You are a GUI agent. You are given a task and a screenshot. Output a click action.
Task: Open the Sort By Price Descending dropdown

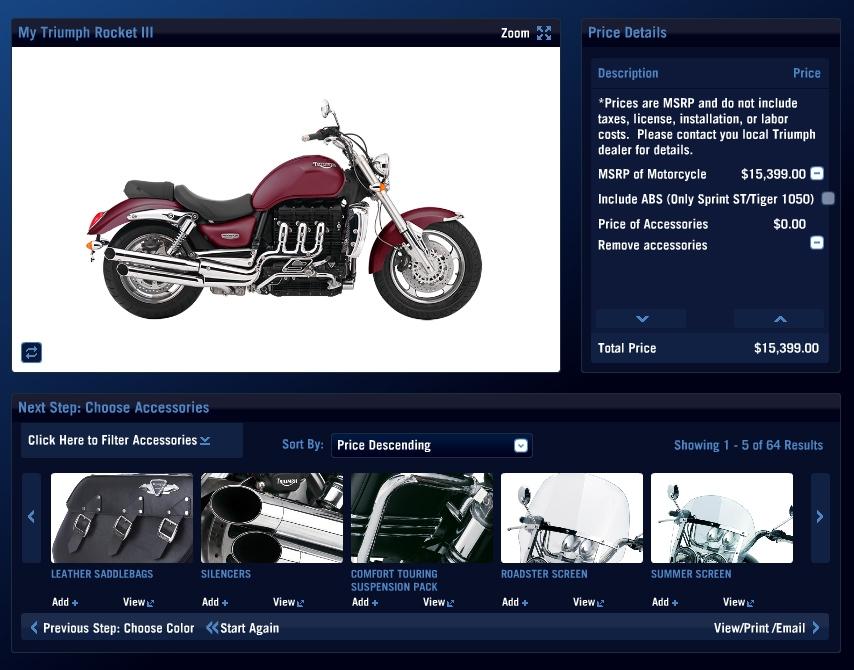click(431, 445)
